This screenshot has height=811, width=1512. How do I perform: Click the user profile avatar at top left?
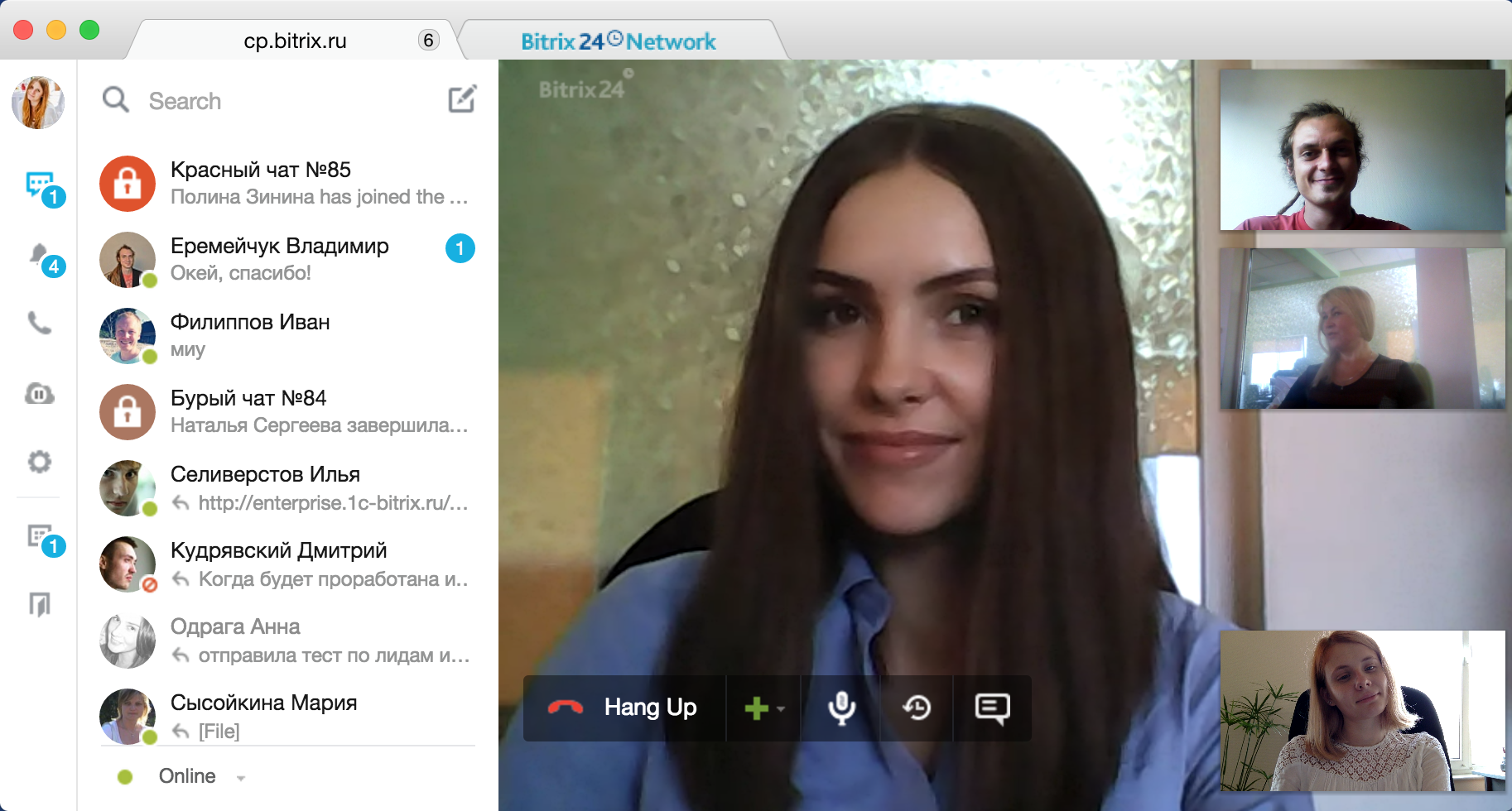click(x=38, y=103)
